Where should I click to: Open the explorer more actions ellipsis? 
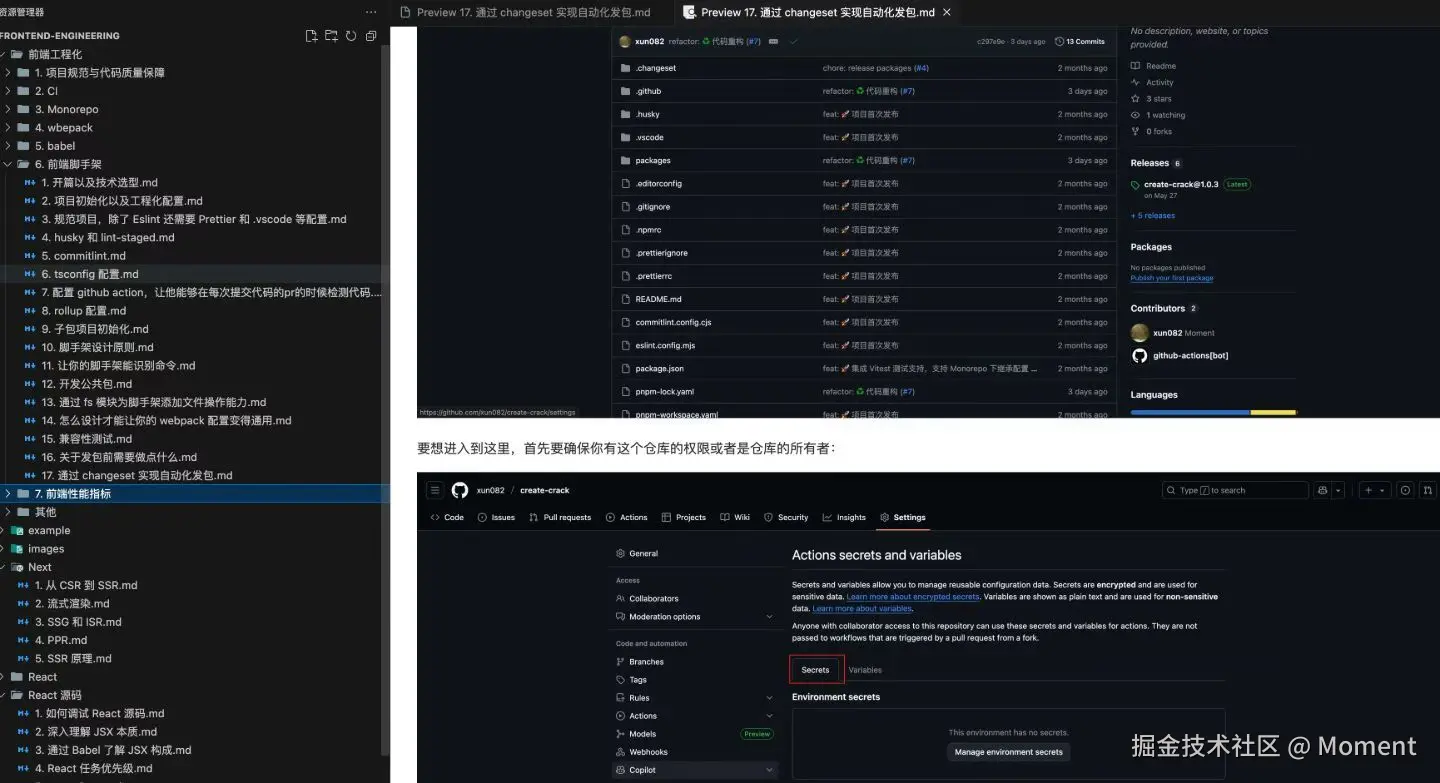pos(371,12)
